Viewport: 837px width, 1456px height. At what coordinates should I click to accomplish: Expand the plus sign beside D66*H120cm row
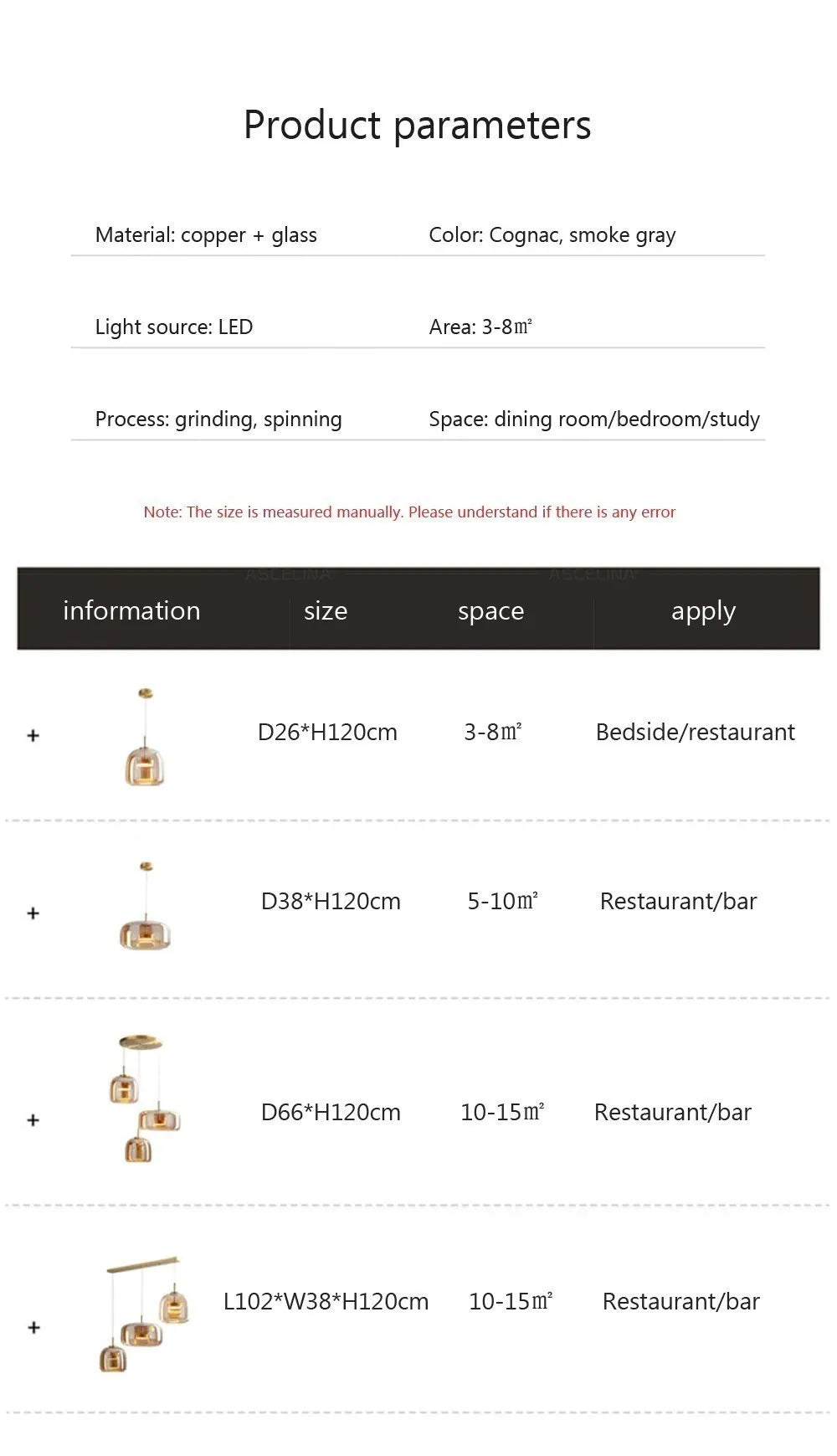click(x=33, y=1119)
